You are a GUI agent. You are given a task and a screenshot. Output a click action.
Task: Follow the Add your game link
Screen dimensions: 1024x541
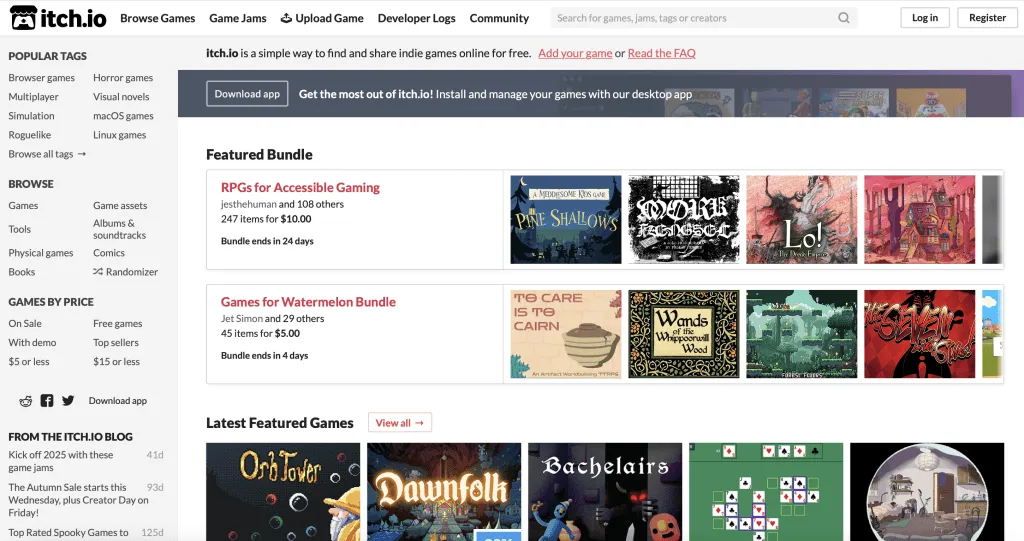pos(575,53)
